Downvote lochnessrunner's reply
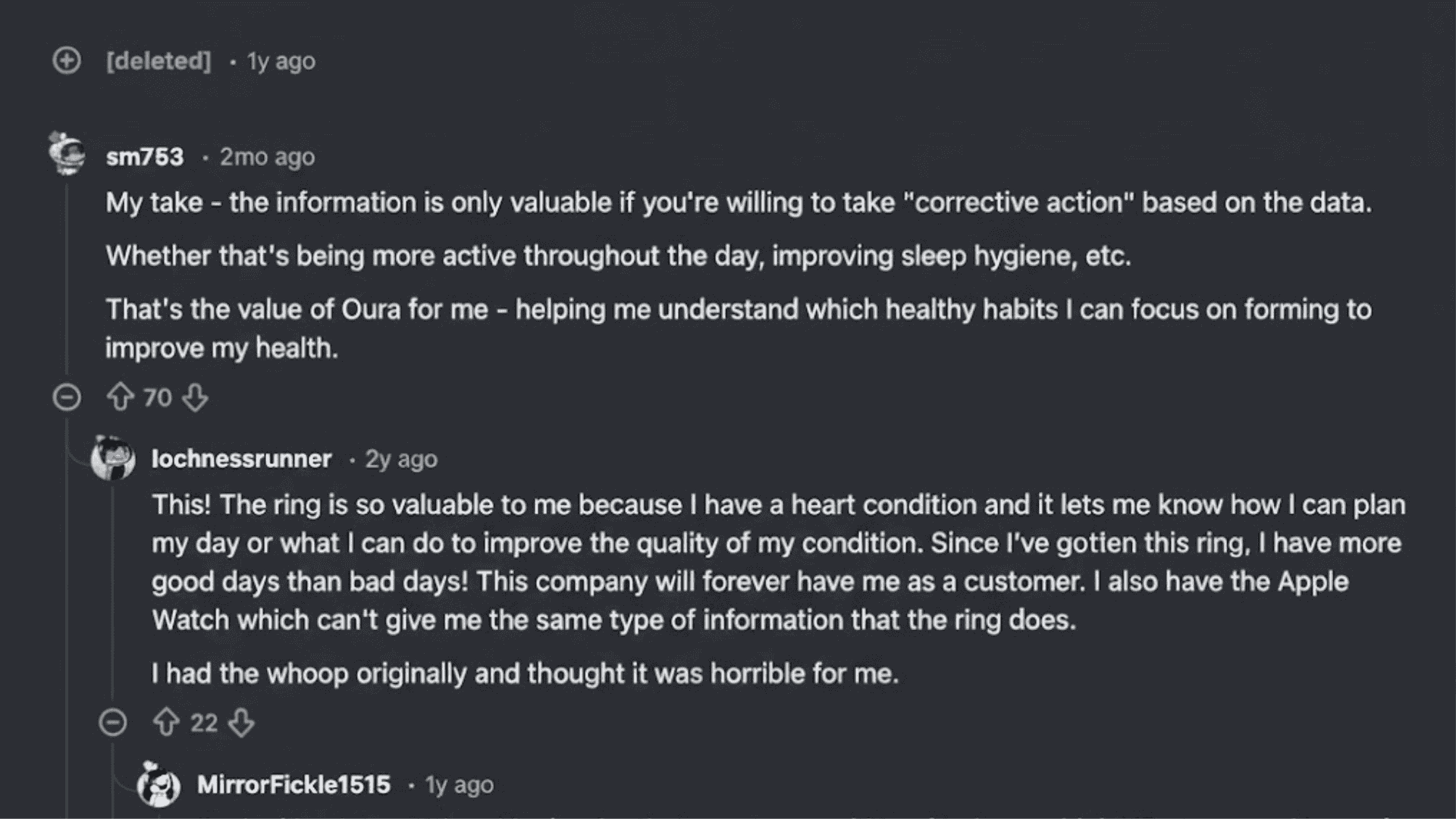 pos(243,723)
